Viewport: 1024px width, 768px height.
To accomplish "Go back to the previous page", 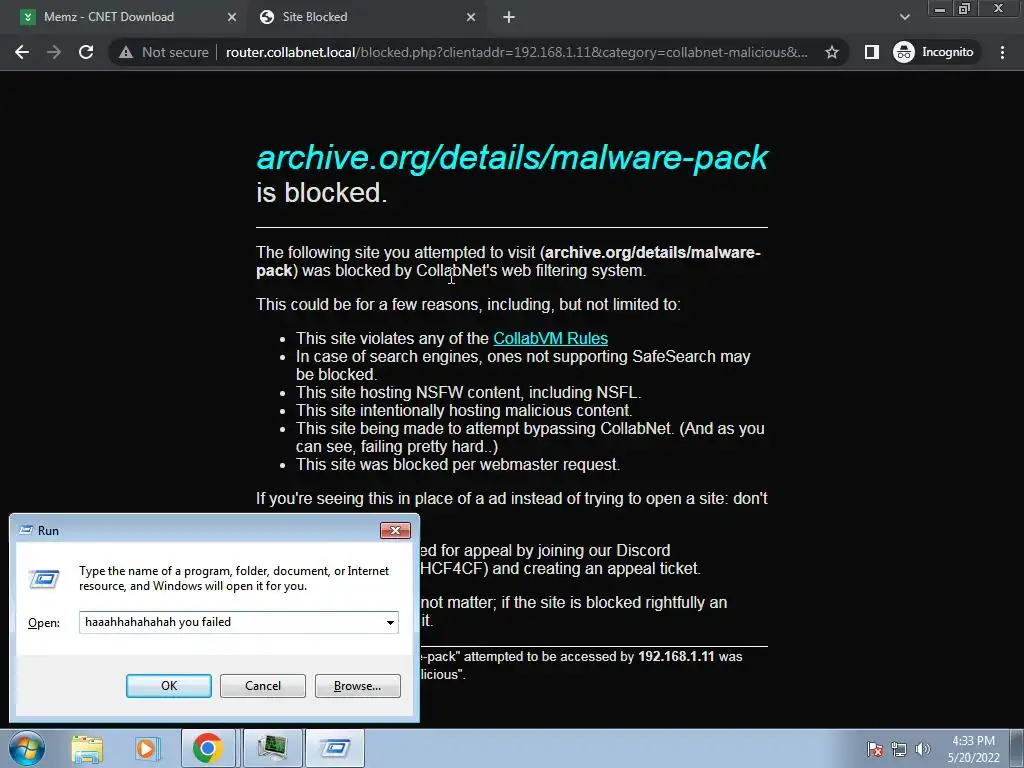I will point(22,52).
